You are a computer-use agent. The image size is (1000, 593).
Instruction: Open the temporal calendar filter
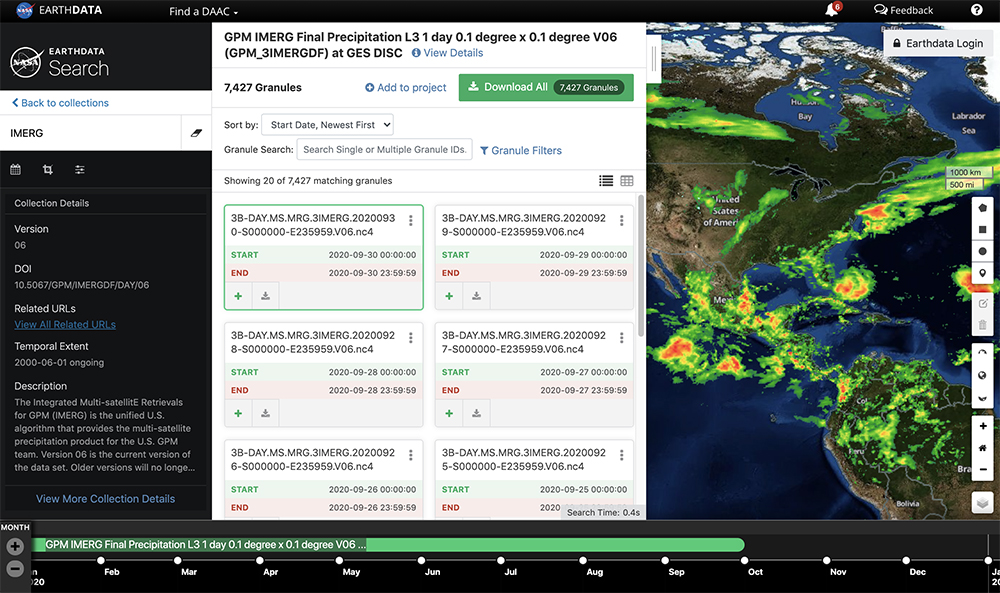[16, 170]
